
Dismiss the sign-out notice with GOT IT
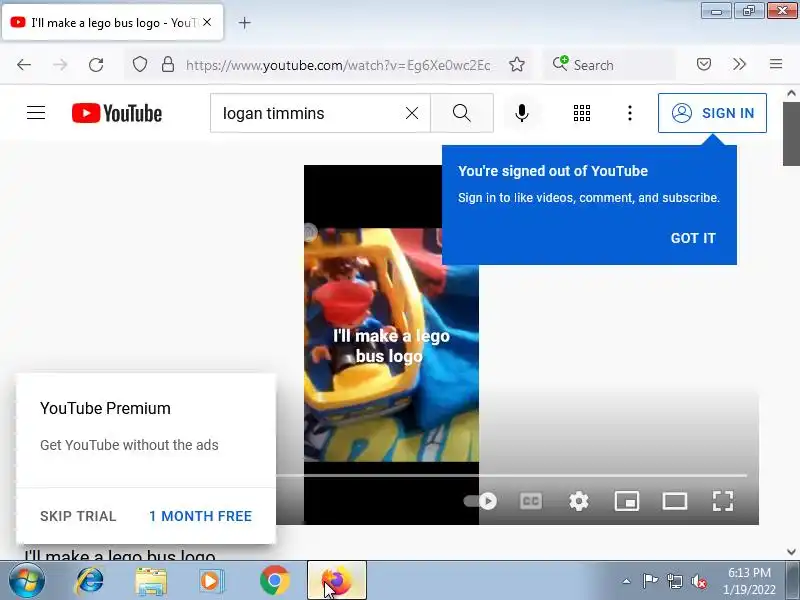tap(693, 238)
